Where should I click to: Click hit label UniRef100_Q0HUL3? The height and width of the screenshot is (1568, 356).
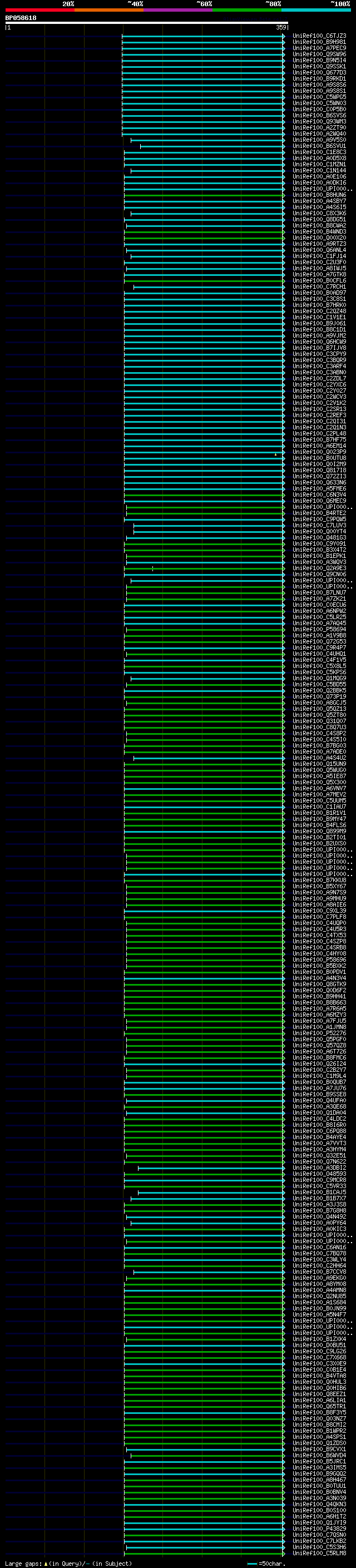click(x=319, y=1382)
